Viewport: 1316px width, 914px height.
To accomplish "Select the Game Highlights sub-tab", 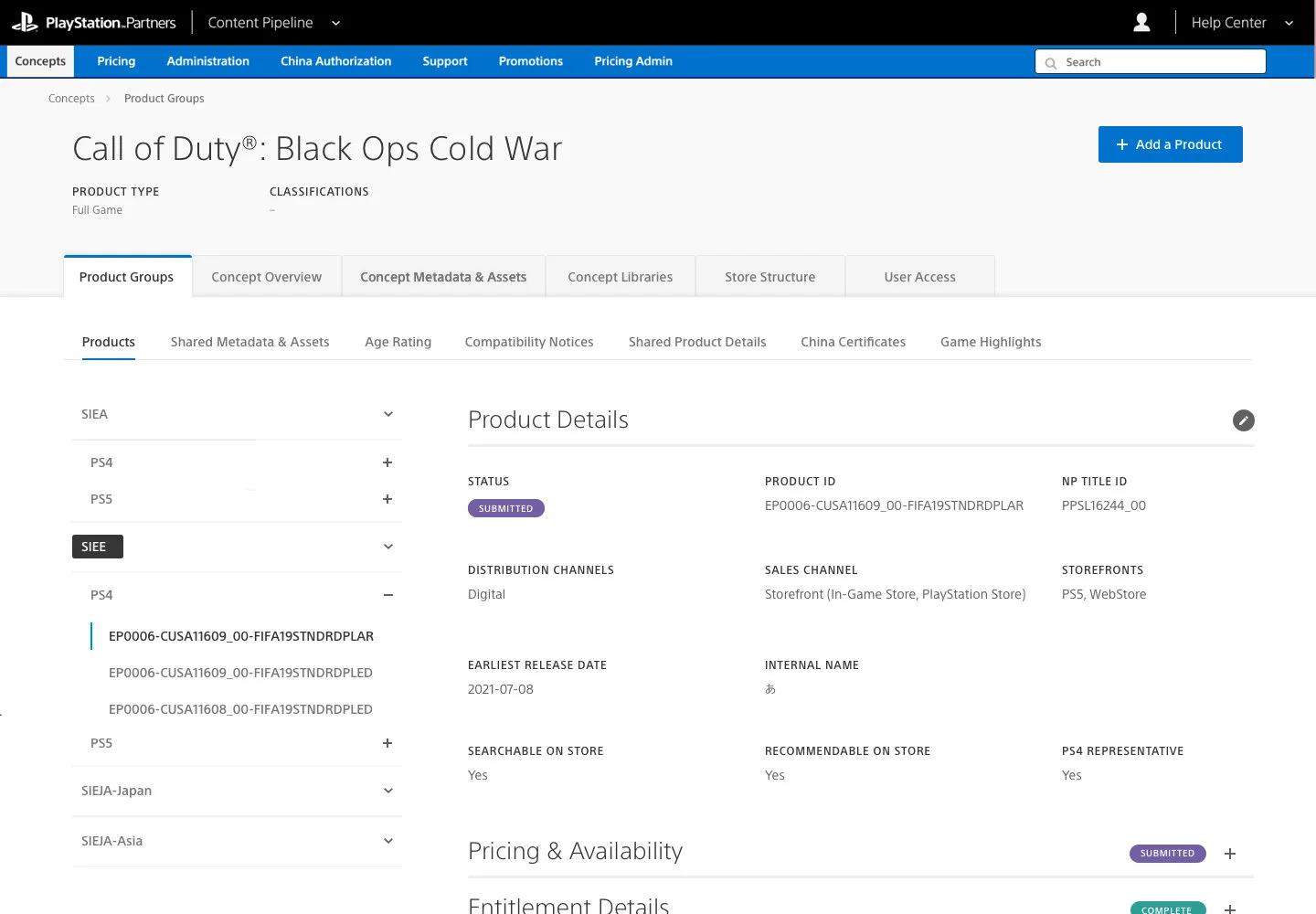I will 991,342.
